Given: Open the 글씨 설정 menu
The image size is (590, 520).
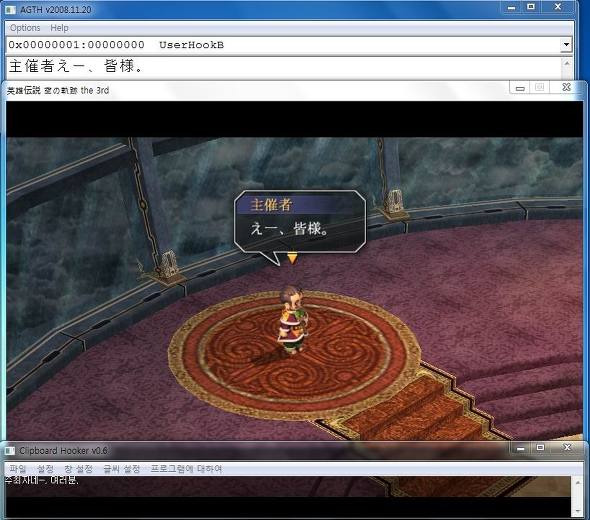Looking at the screenshot, I should (x=122, y=469).
